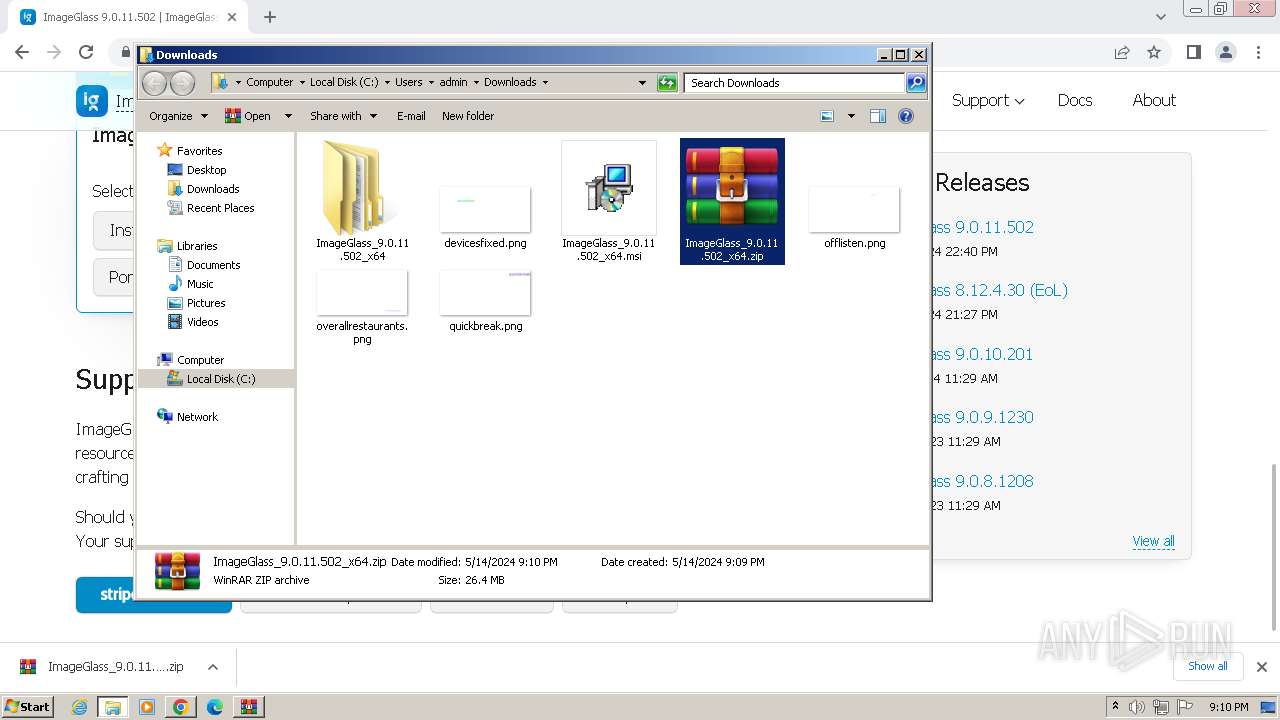
Task: Select the overallrestaurants.png file
Action: (362, 307)
